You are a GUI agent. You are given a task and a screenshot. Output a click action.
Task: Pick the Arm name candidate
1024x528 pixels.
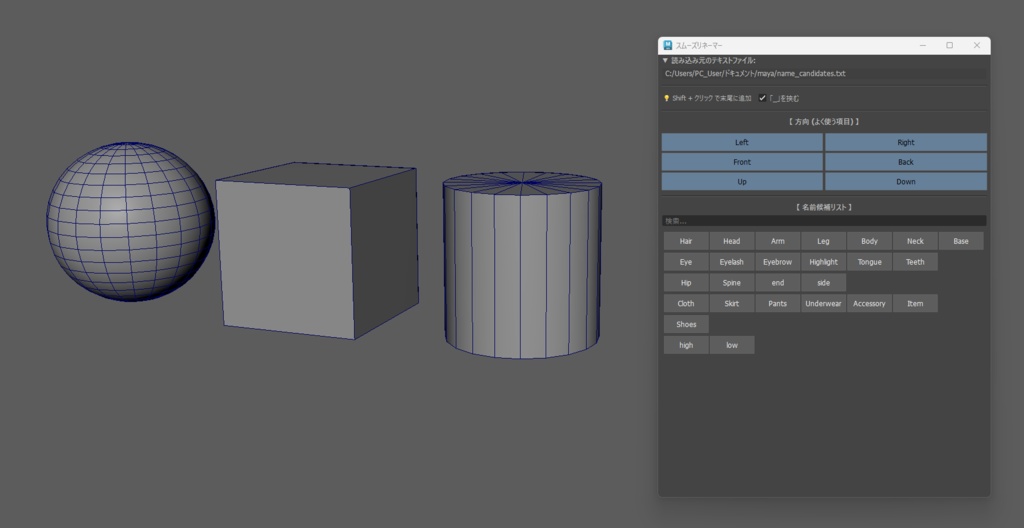click(x=777, y=241)
